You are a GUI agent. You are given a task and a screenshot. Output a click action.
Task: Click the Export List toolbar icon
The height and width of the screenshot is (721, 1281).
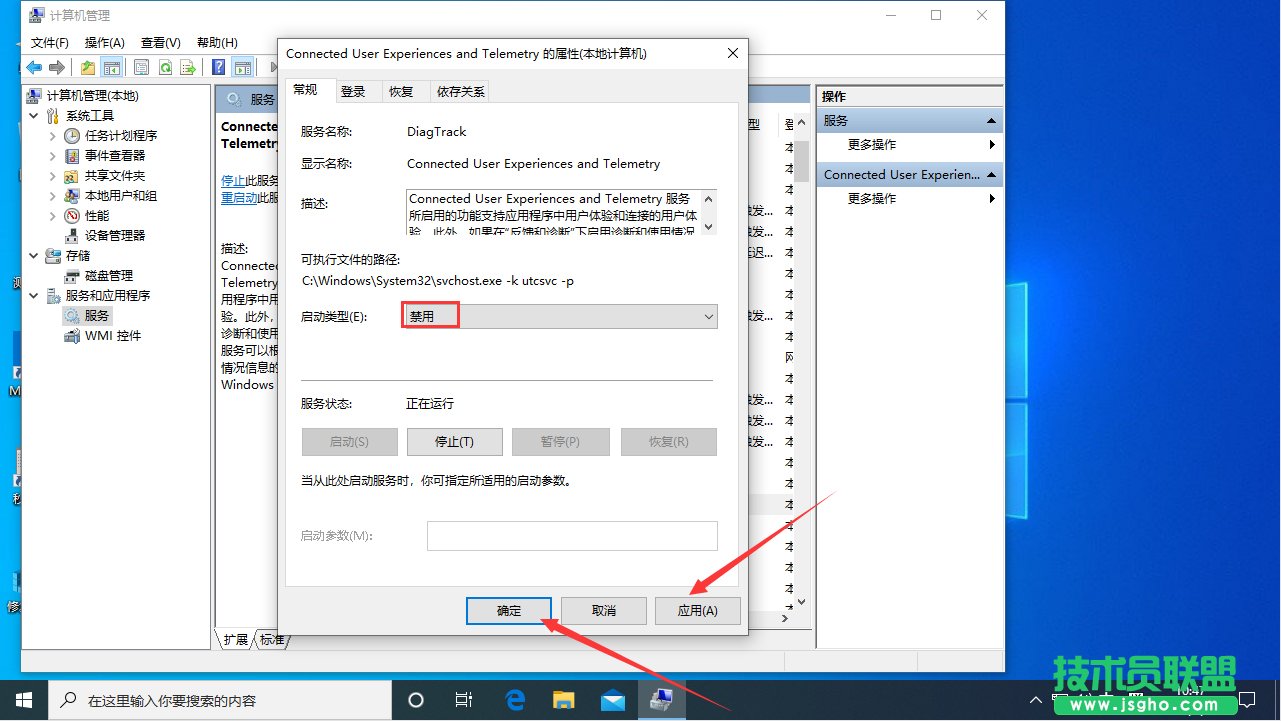point(187,67)
